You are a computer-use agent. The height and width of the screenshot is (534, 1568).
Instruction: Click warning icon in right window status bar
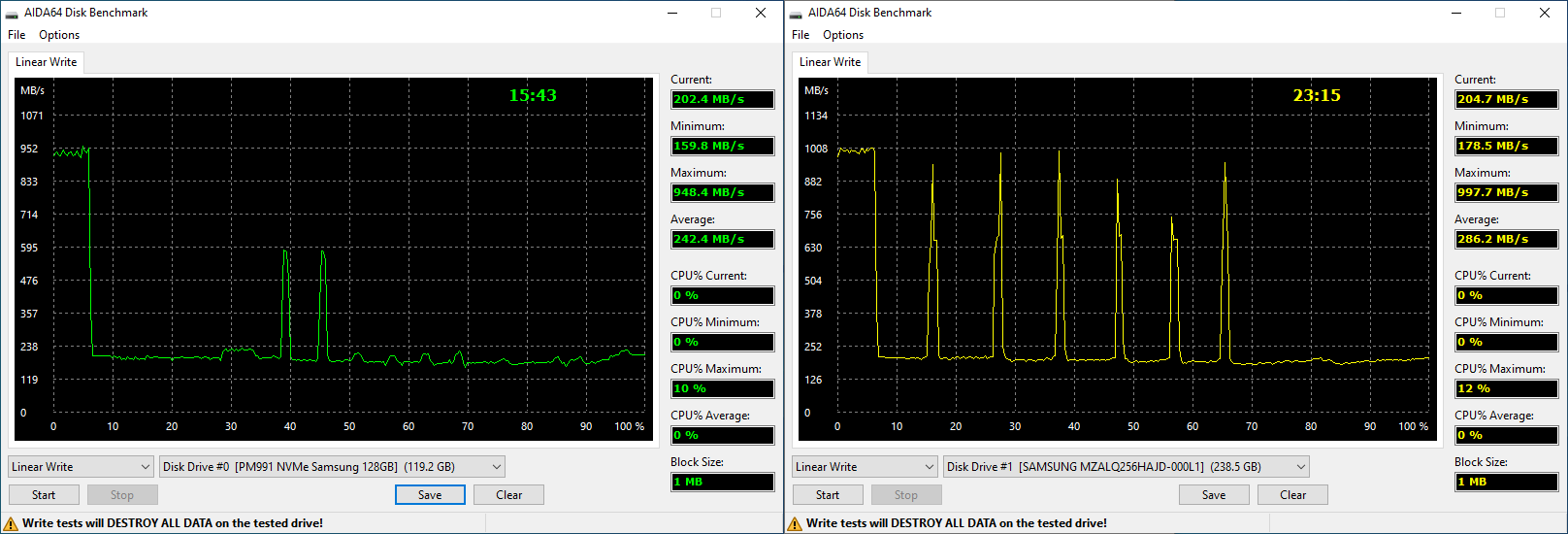pos(795,523)
